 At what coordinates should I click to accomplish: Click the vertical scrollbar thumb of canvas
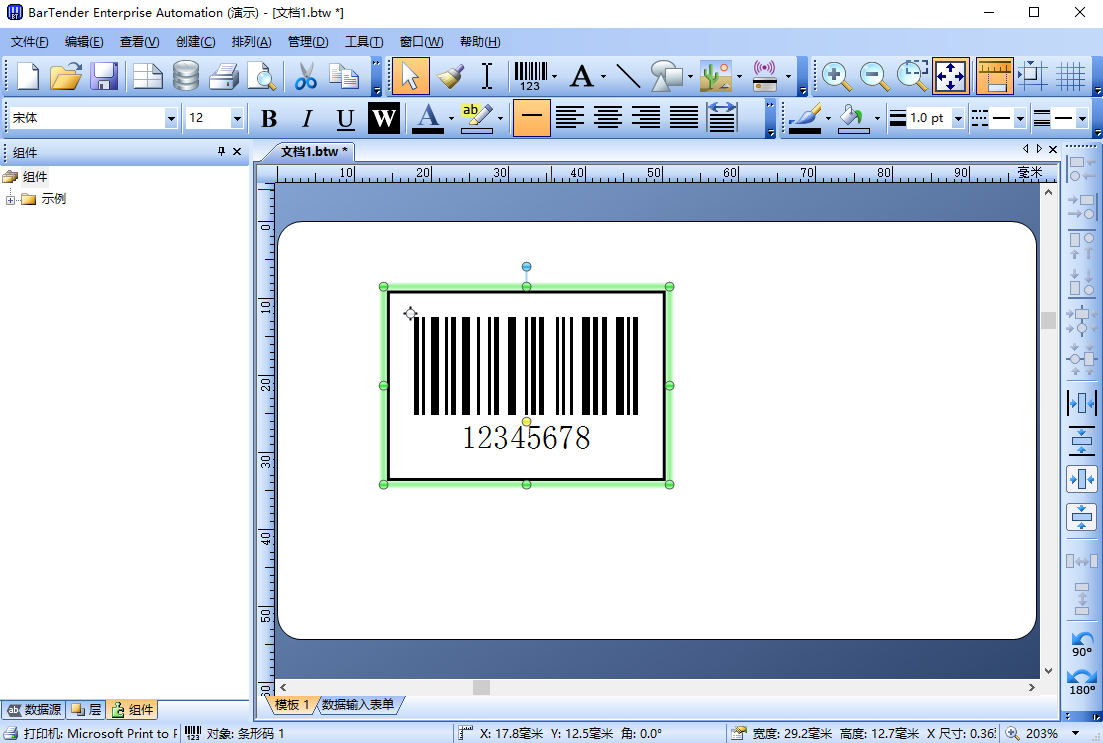[x=1048, y=320]
